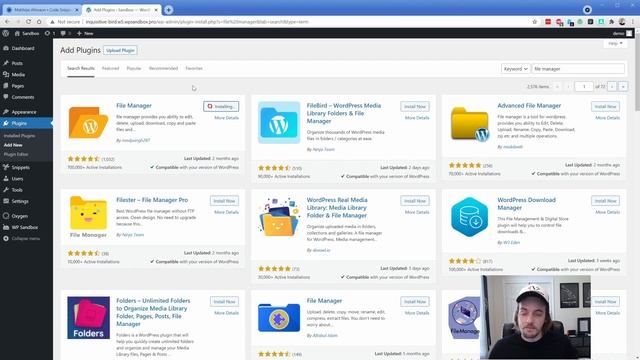The width and height of the screenshot is (640, 360).
Task: Switch to the Recommended plugins tab
Action: click(x=163, y=69)
